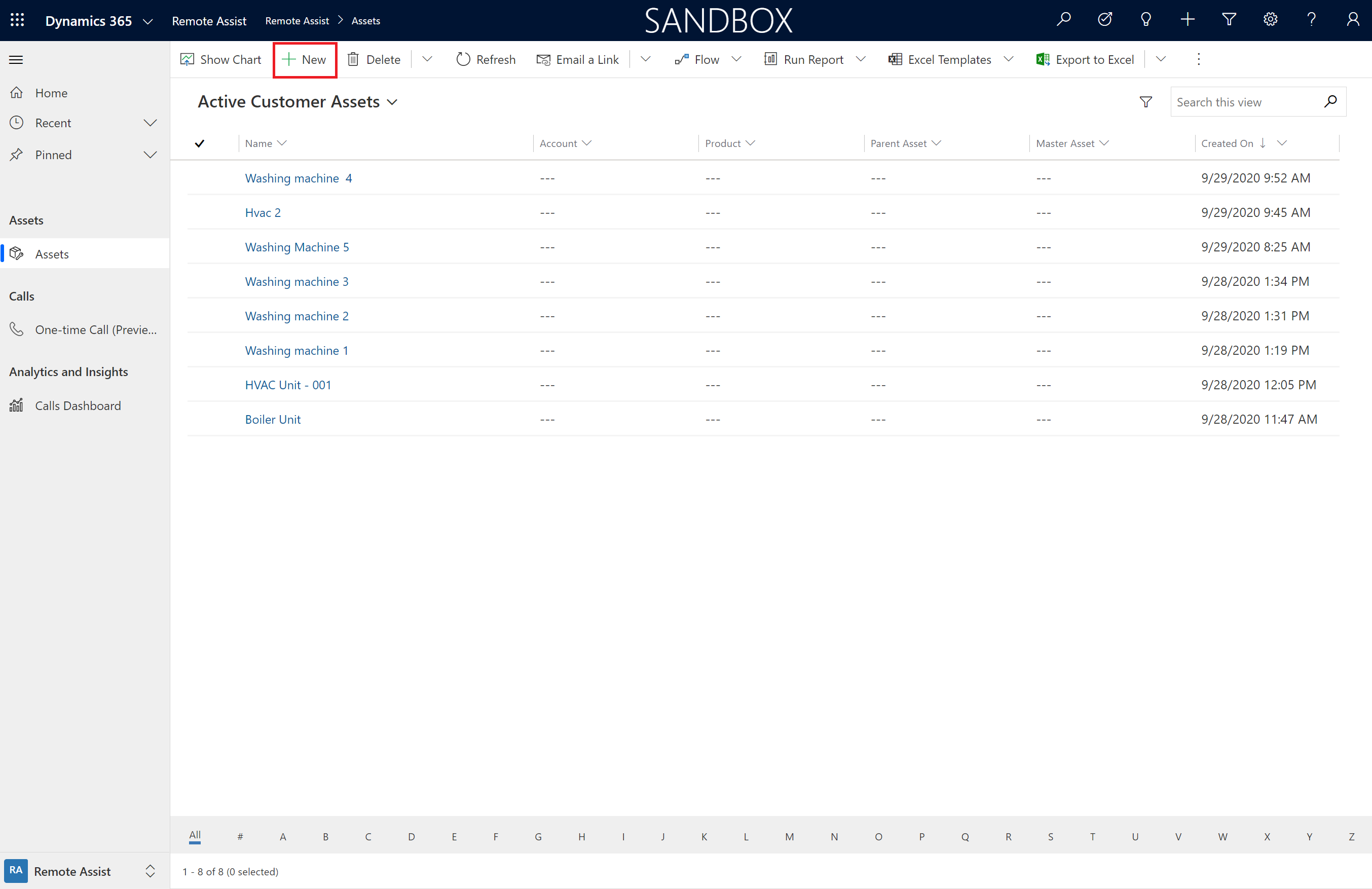Select the Calls Dashboard menu item
This screenshot has height=889, width=1372.
78,405
